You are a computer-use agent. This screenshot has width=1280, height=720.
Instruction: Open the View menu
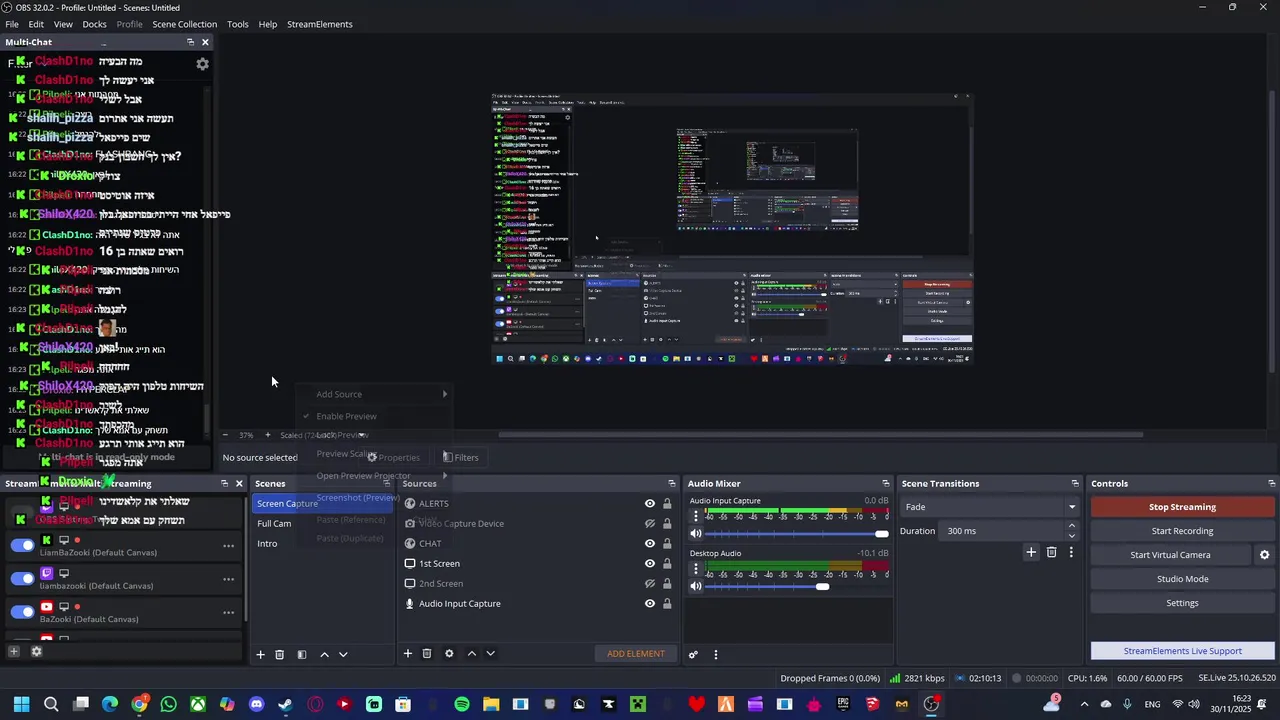[63, 24]
